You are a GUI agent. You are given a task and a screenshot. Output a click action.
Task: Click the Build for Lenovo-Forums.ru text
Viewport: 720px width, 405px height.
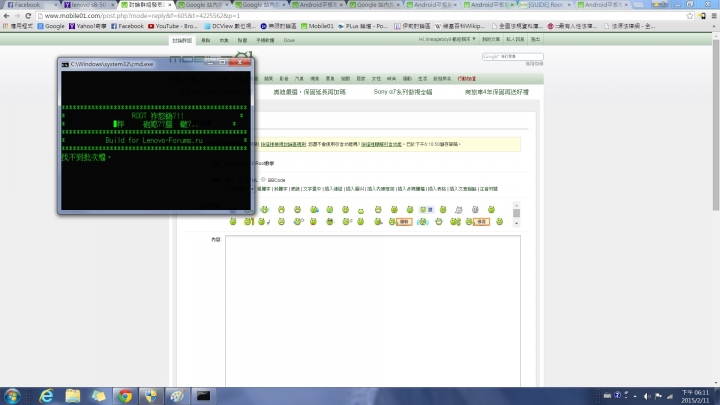(154, 140)
